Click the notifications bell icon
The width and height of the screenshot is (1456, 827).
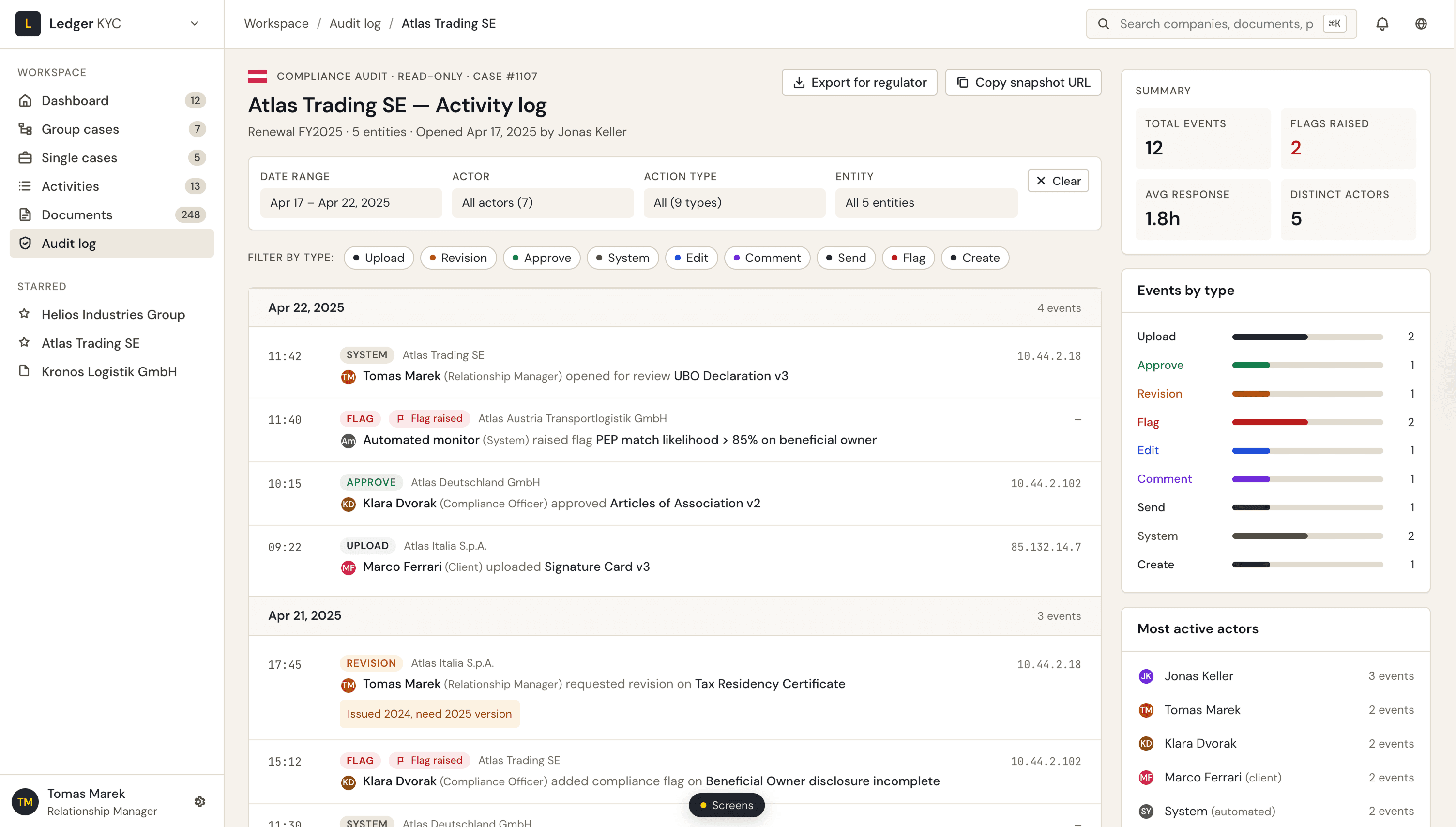point(1381,24)
